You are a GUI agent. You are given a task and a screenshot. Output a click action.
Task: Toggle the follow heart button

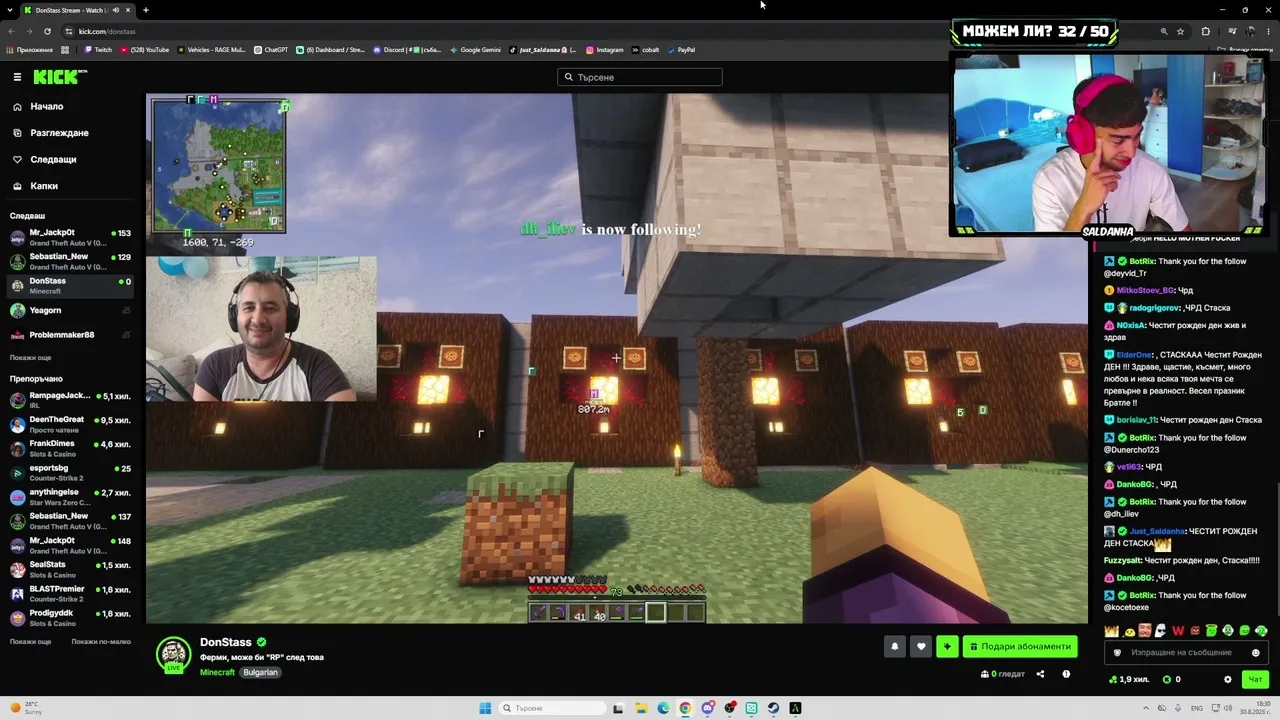click(921, 646)
